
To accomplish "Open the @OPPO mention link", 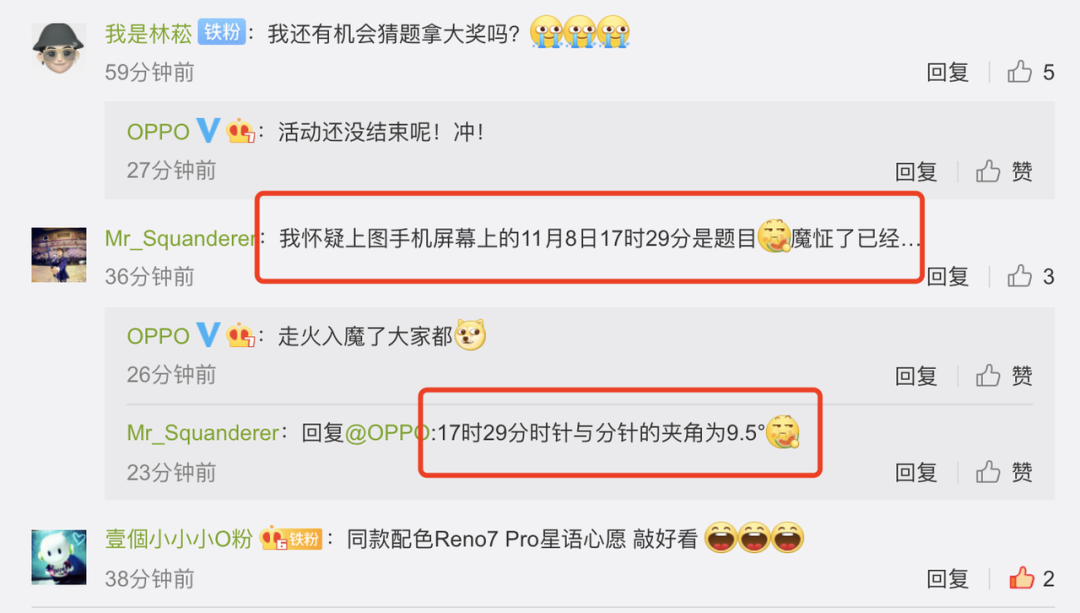I will click(x=387, y=433).
